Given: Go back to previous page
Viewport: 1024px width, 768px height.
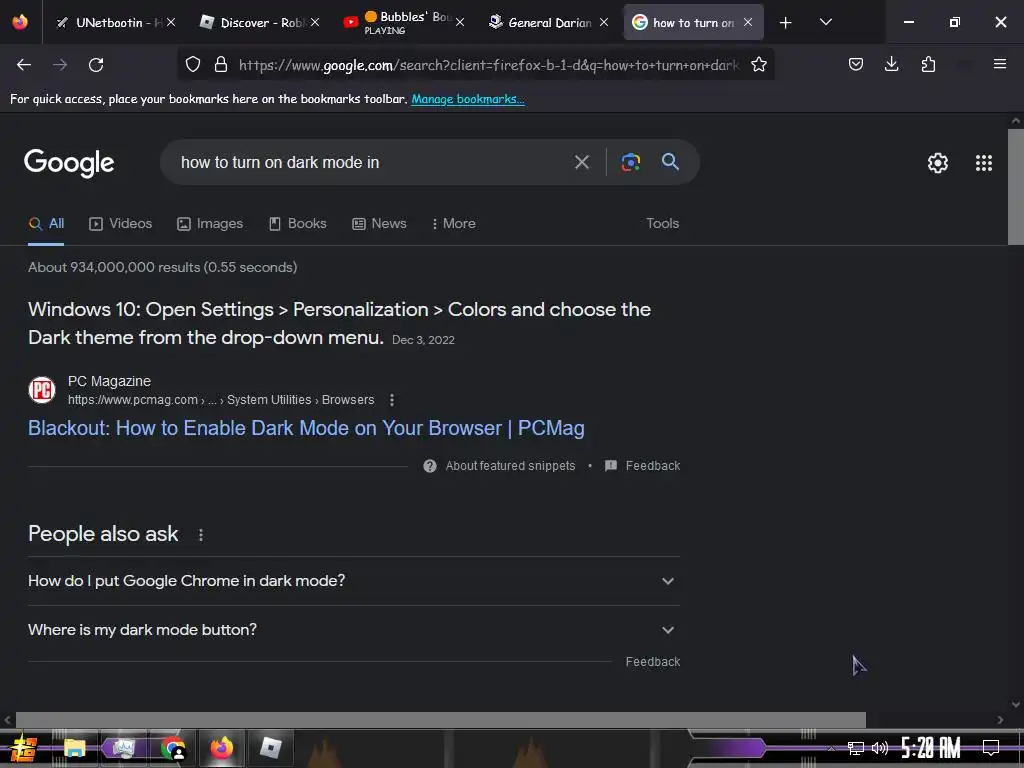Looking at the screenshot, I should [24, 65].
